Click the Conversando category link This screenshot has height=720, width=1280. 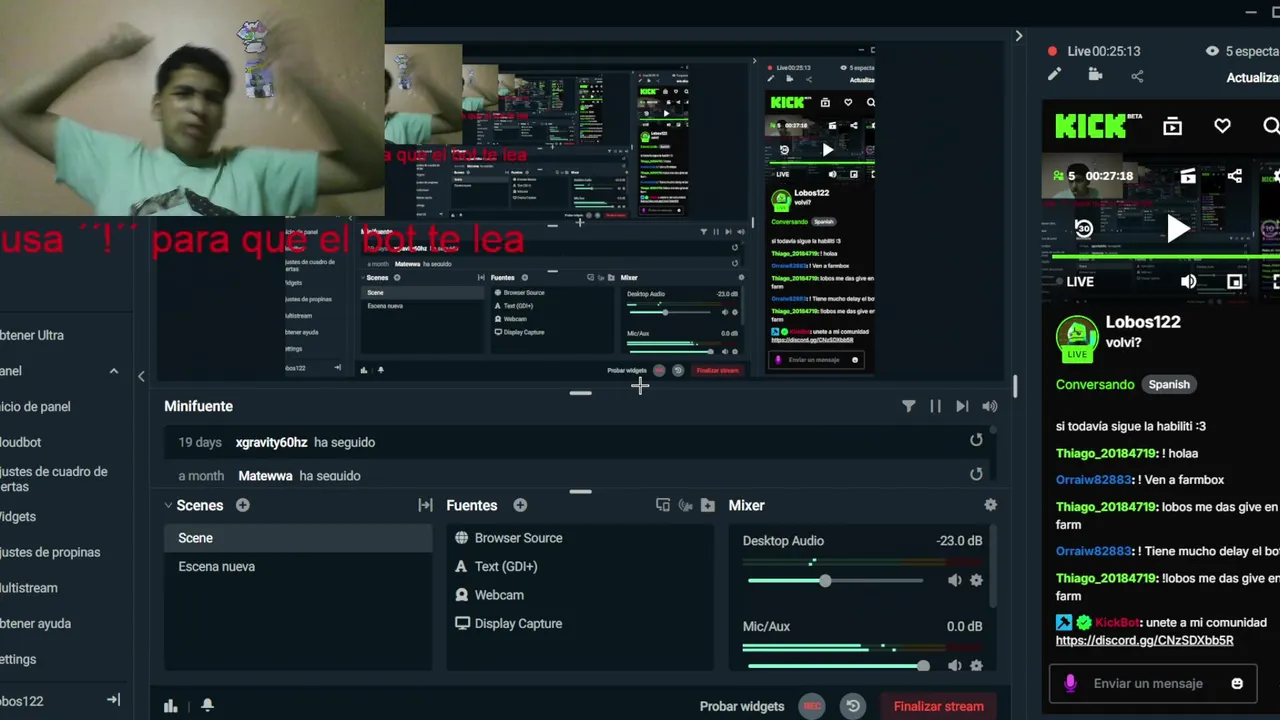1095,384
